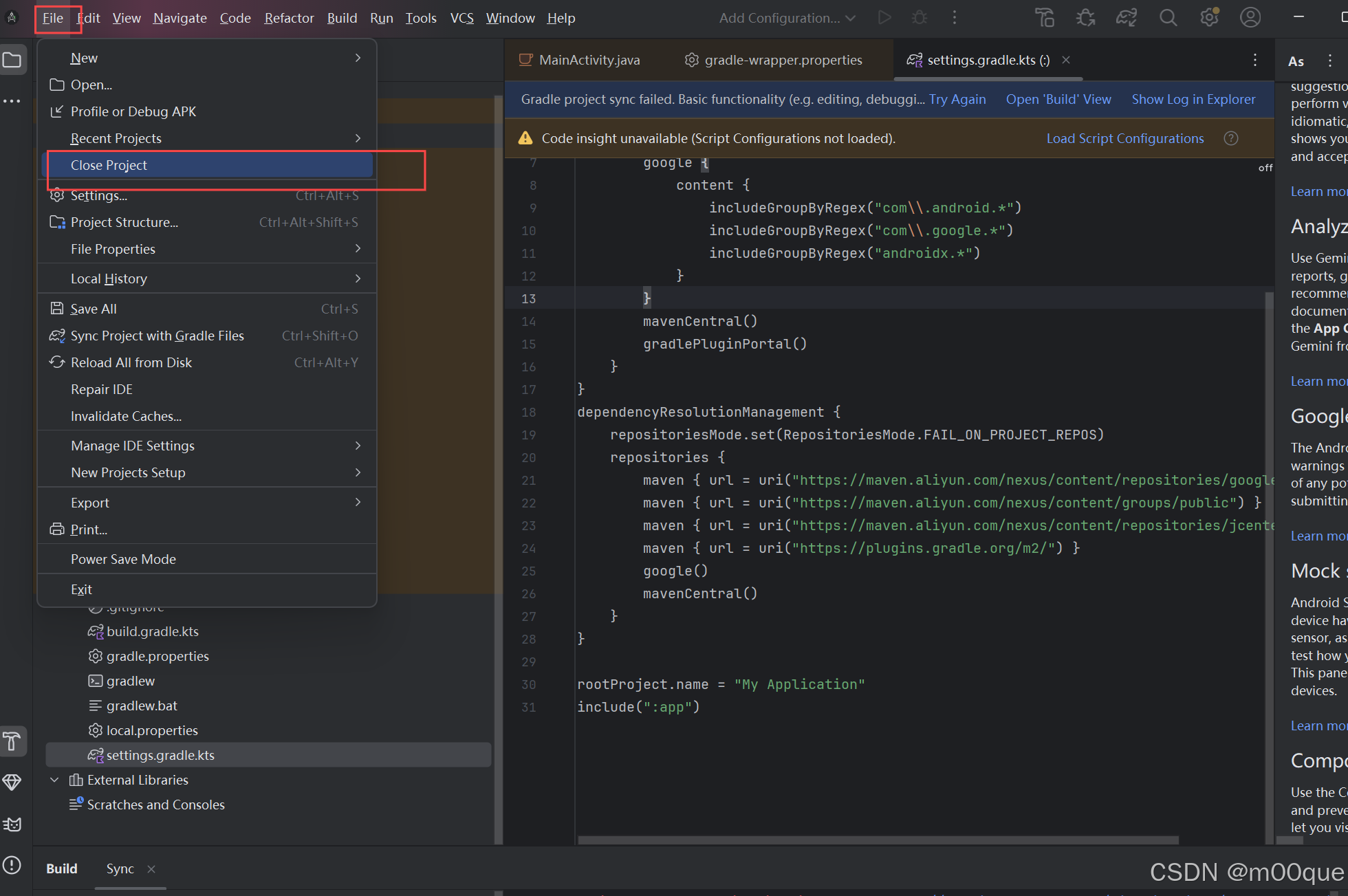Open IDE Settings via the gear icon
1348x896 pixels.
pyautogui.click(x=1210, y=18)
